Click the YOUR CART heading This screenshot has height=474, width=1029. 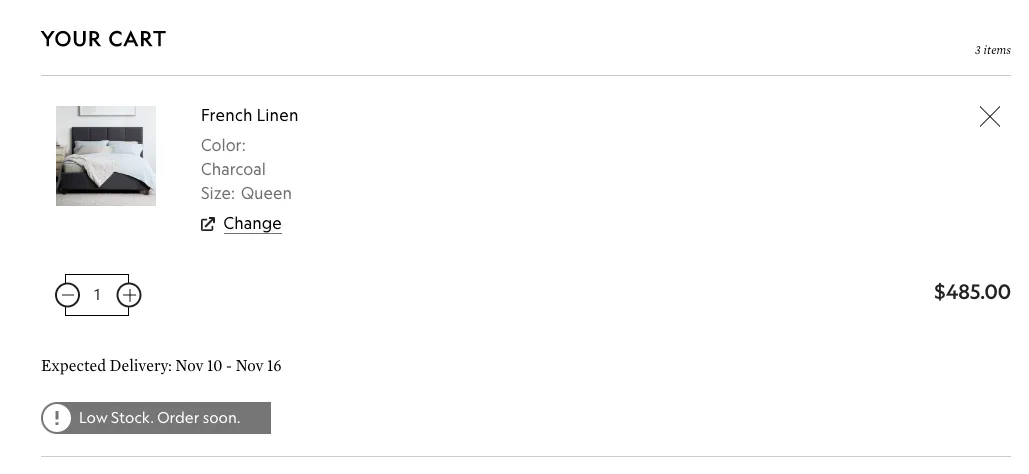pyautogui.click(x=103, y=39)
